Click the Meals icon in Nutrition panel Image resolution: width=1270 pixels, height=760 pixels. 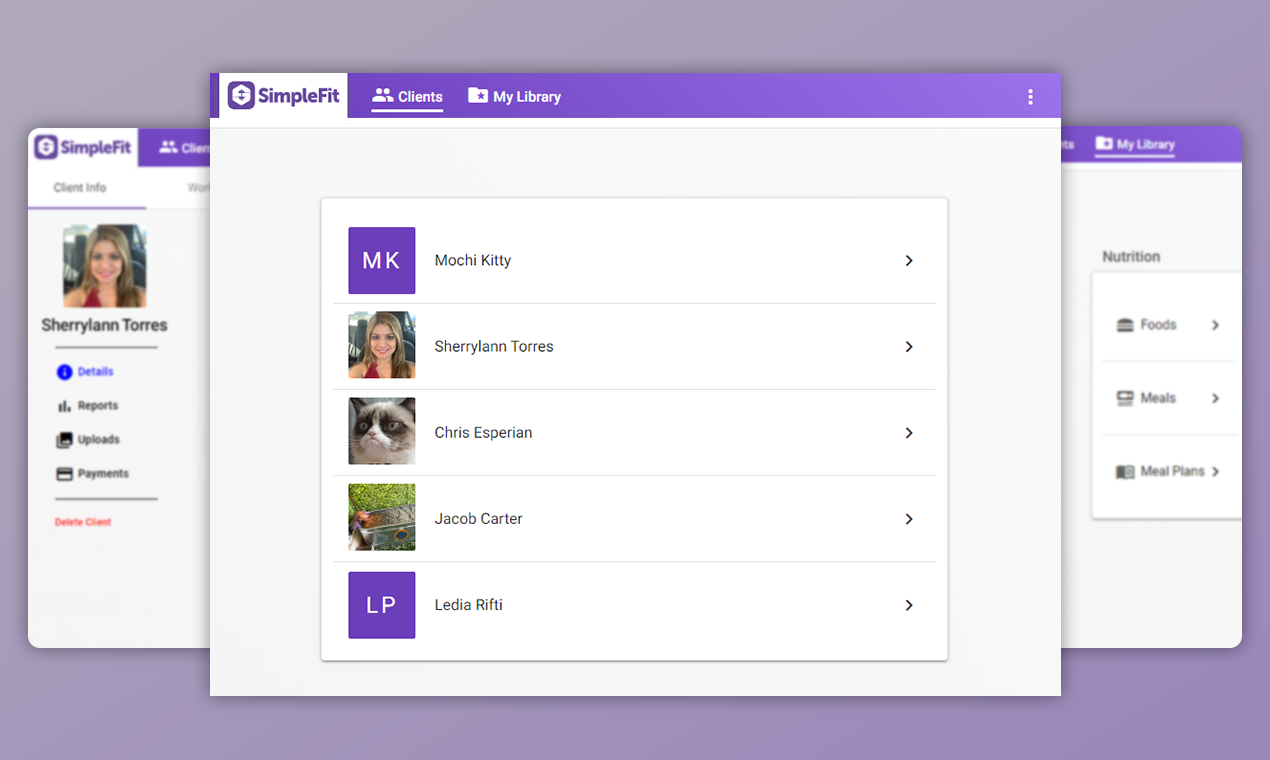coord(1125,398)
